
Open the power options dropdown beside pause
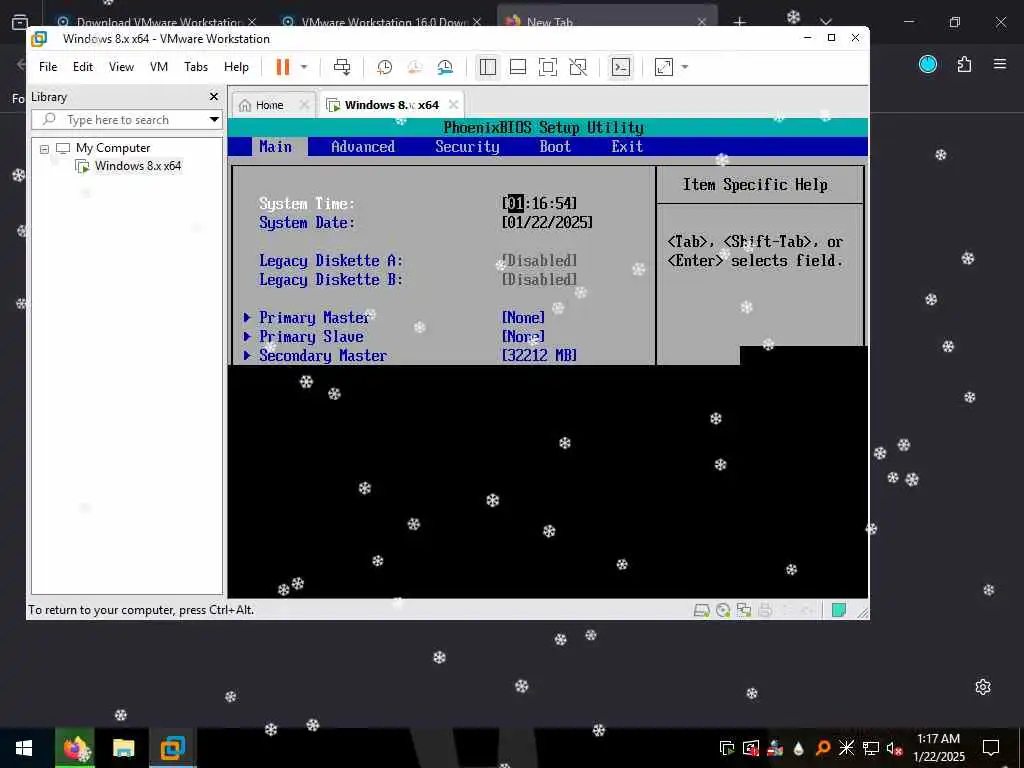[x=304, y=67]
